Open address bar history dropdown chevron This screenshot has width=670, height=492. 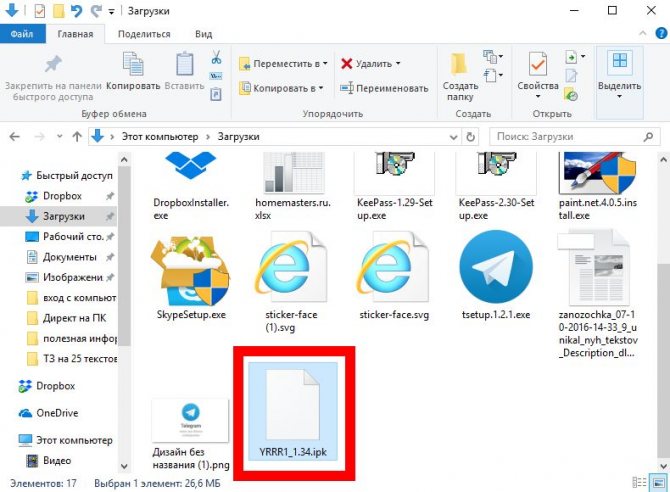tap(453, 137)
